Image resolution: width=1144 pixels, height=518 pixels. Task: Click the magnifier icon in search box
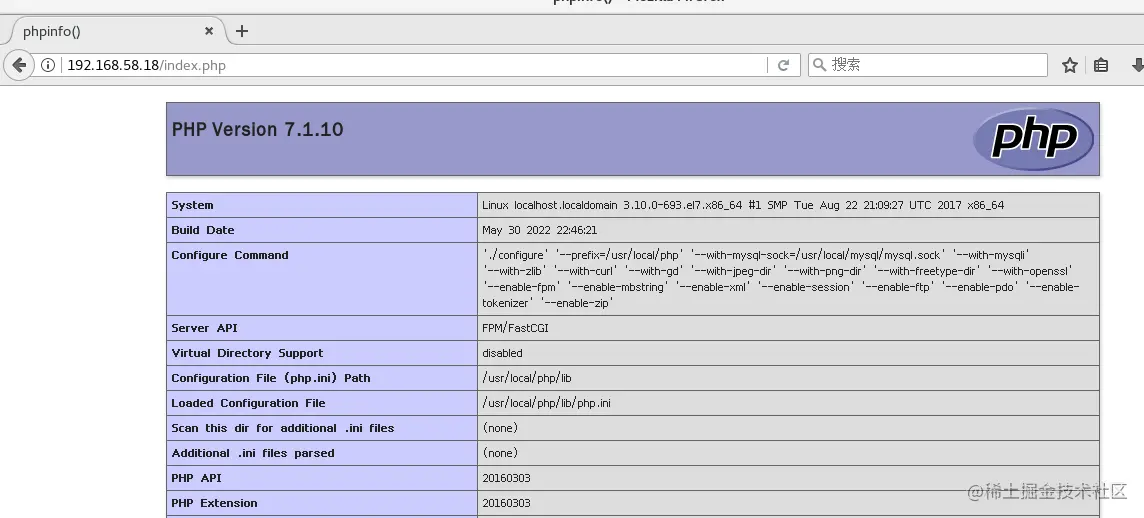tap(820, 65)
